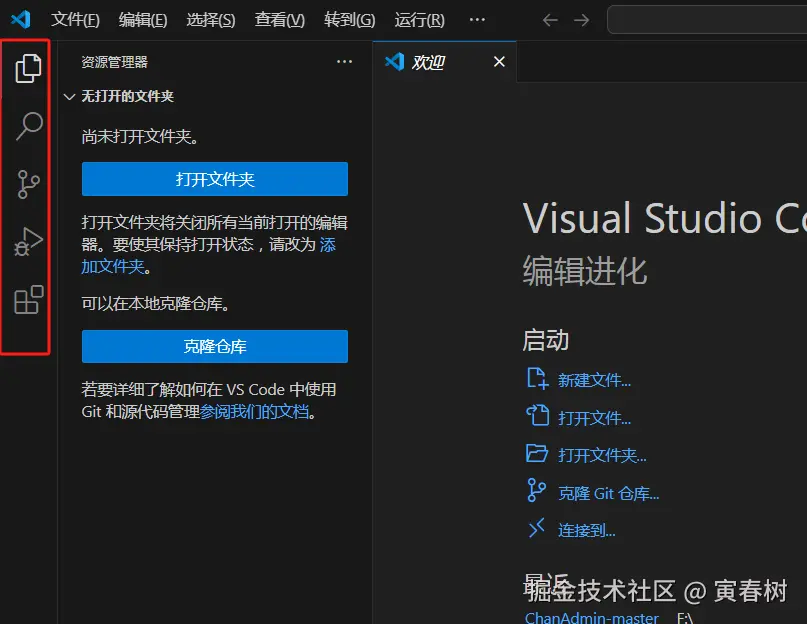Click the 打开文件夹 folder icon under 启动
Viewport: 807px width, 624px height.
coord(537,454)
